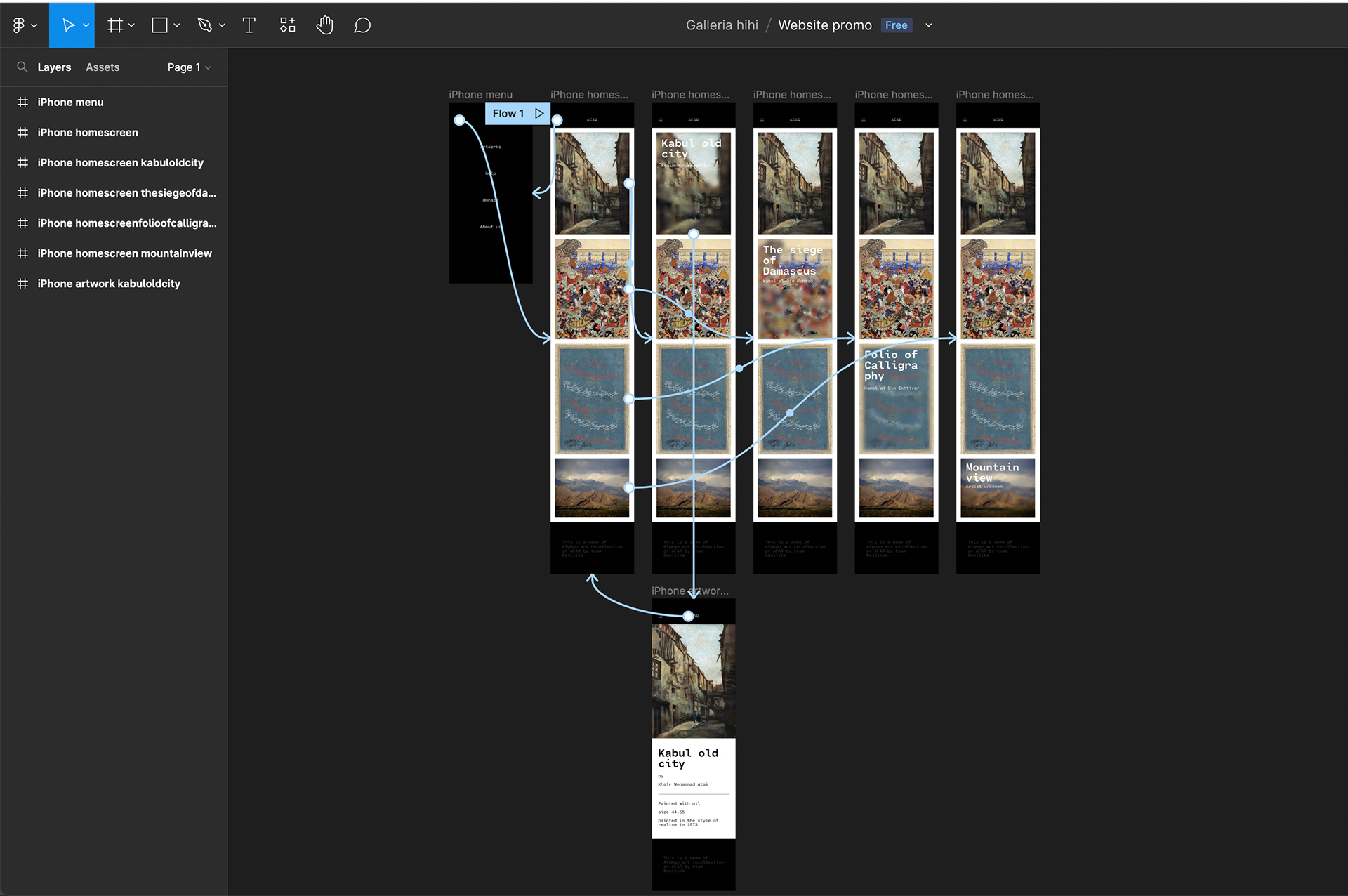Open the Frame tool dropdown chevron
Image resolution: width=1348 pixels, height=896 pixels.
[x=131, y=25]
